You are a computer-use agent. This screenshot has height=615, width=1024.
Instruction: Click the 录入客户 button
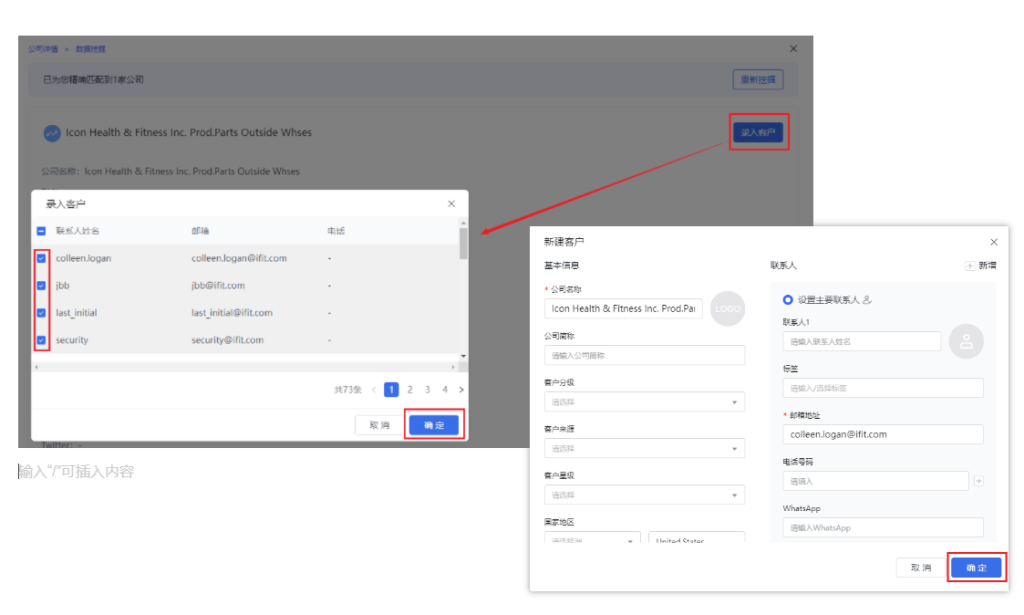[759, 132]
